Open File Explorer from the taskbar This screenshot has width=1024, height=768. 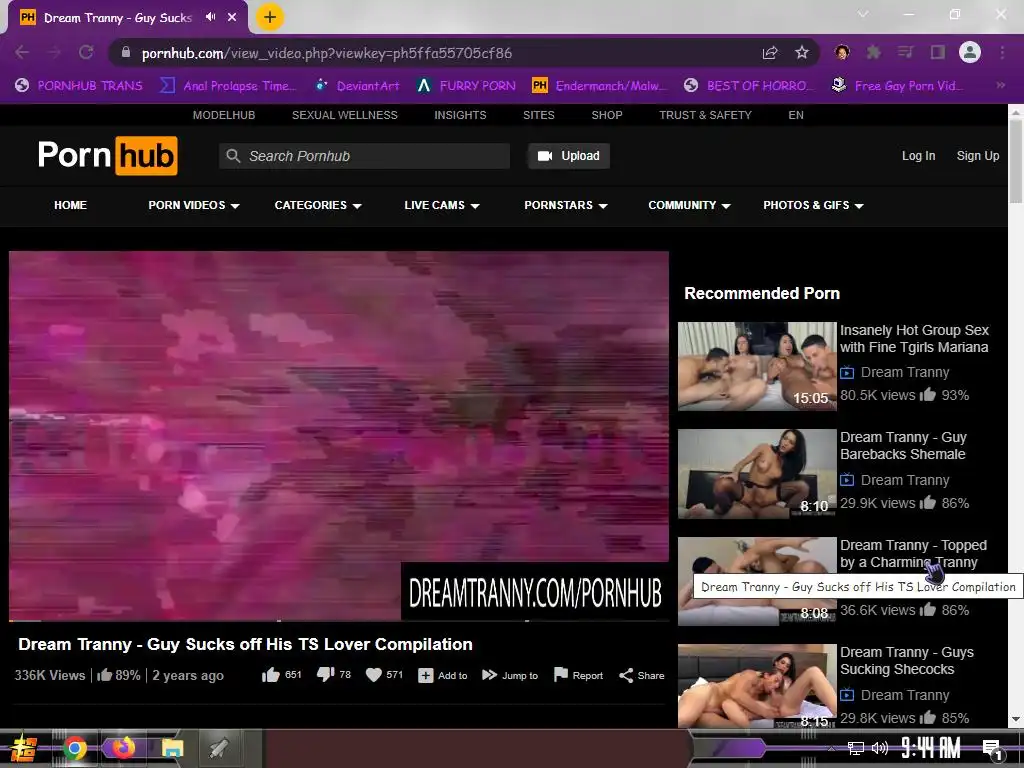[172, 748]
